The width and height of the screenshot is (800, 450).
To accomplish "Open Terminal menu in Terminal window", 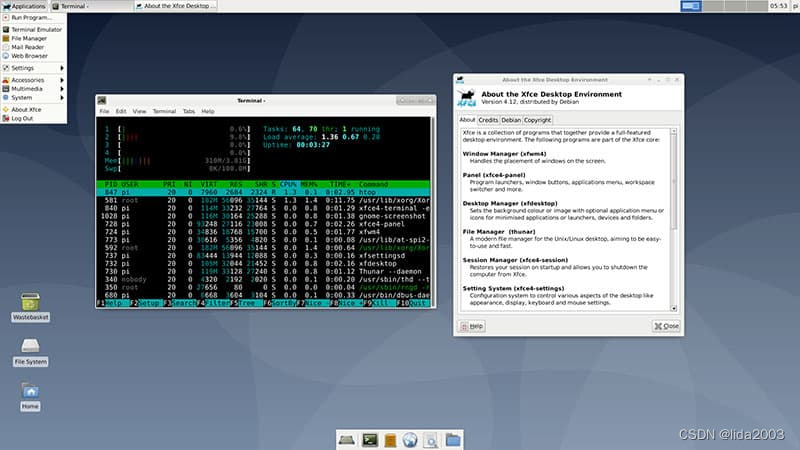I will pyautogui.click(x=164, y=111).
